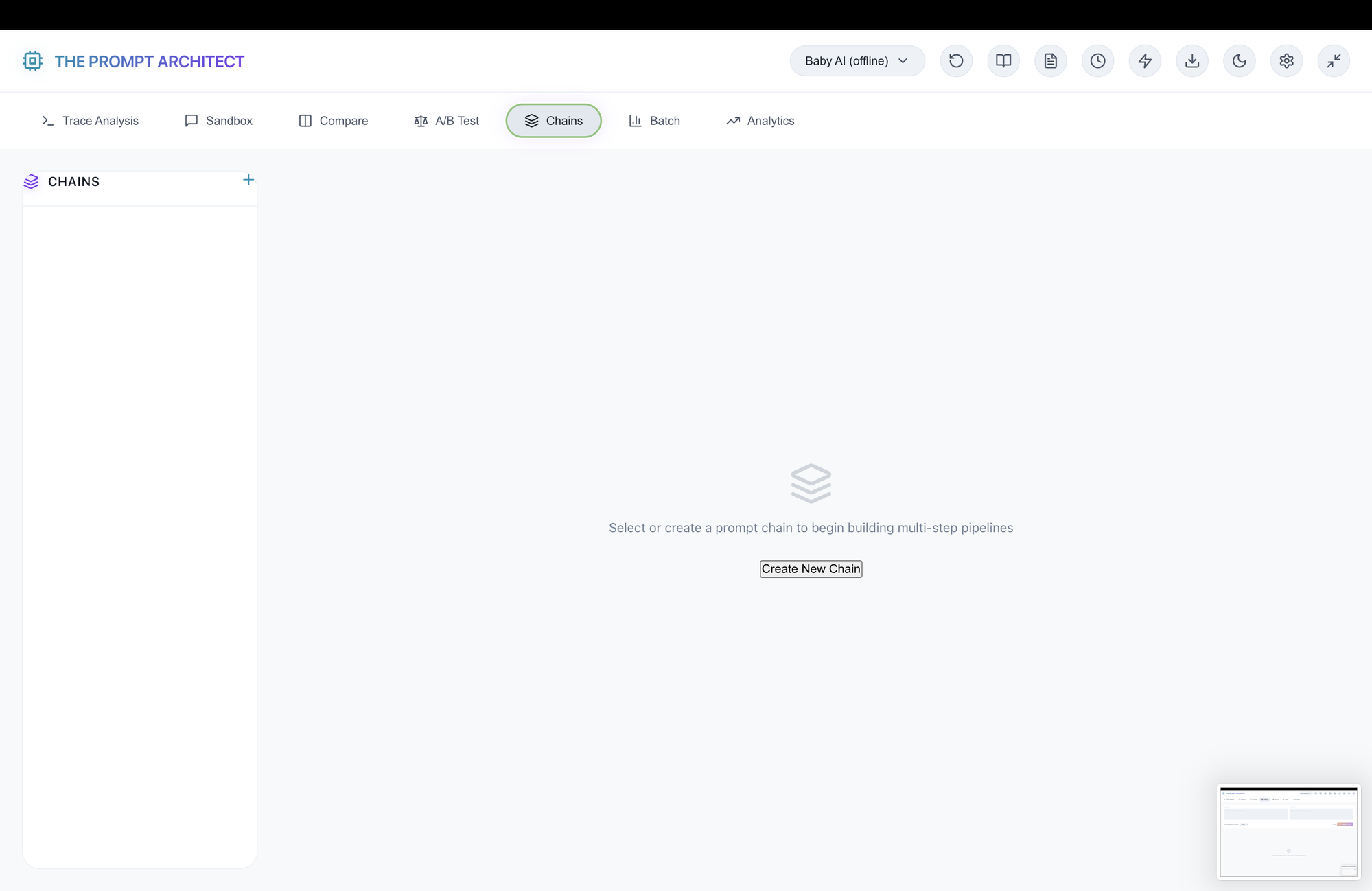Switch to the Analytics tab
Screen dimensions: 1372x891
[x=760, y=121]
